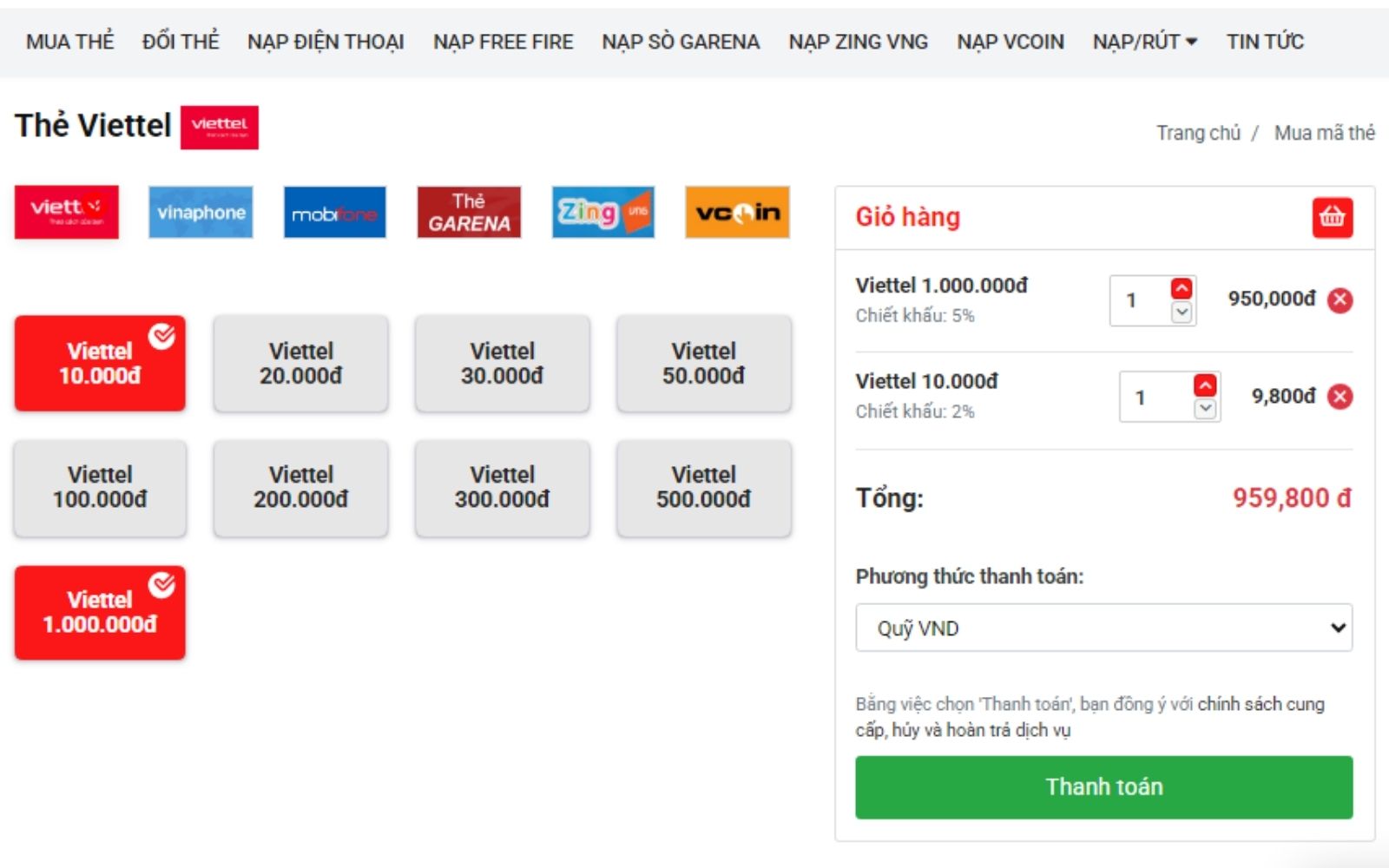Remove Viettel 10.000đ item with the X icon

click(x=1341, y=397)
